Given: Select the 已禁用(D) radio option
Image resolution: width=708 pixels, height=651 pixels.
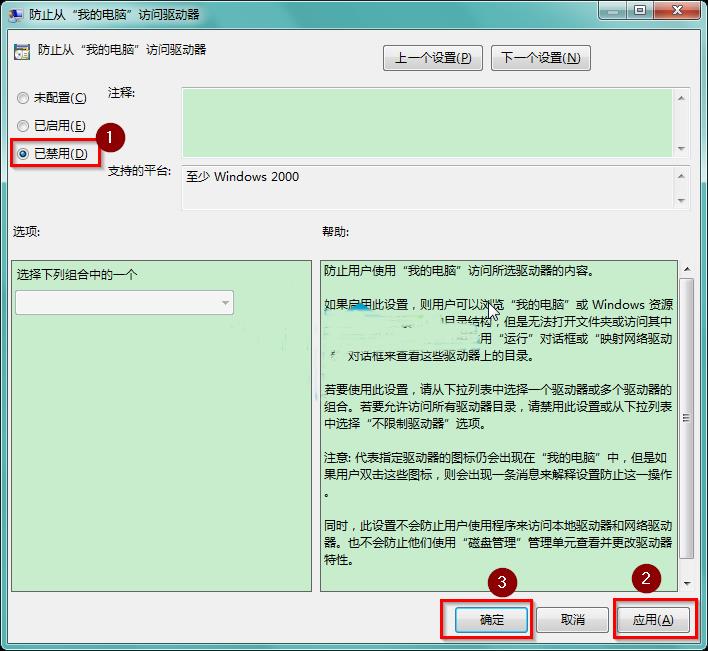Looking at the screenshot, I should point(24,154).
